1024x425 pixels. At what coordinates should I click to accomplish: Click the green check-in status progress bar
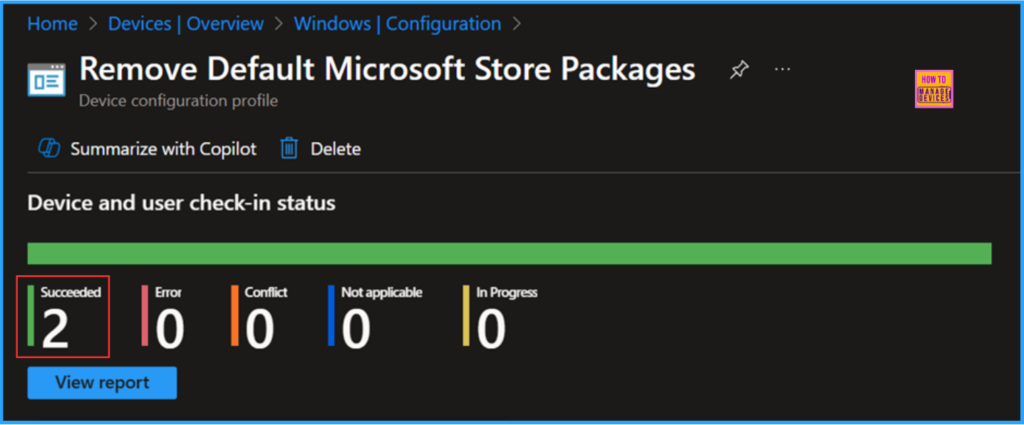click(x=510, y=253)
